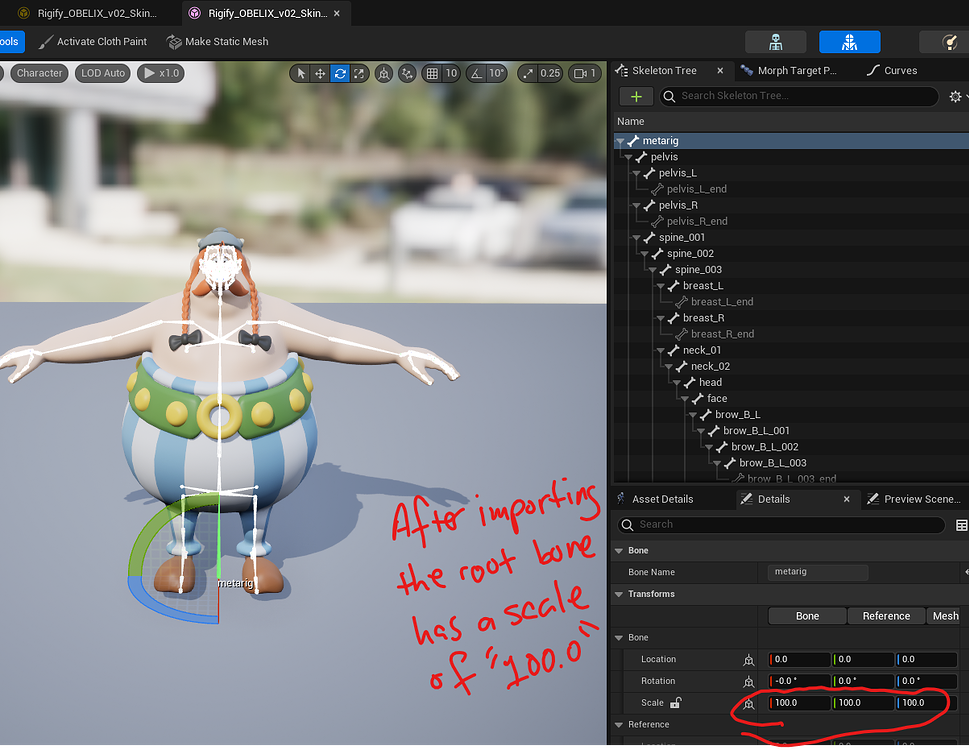Open the Skeleton Tree tab
Image resolution: width=969 pixels, height=750 pixels.
coord(664,70)
